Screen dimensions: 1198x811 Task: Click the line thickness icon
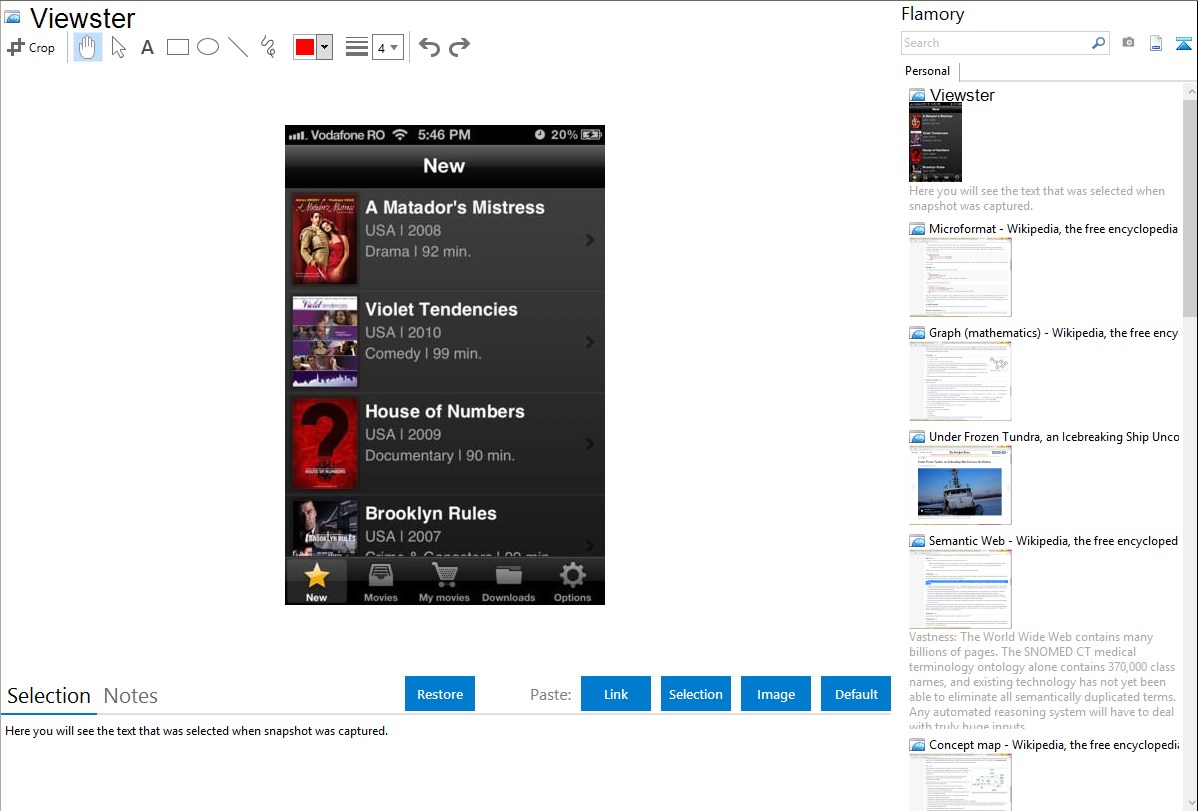pyautogui.click(x=357, y=47)
